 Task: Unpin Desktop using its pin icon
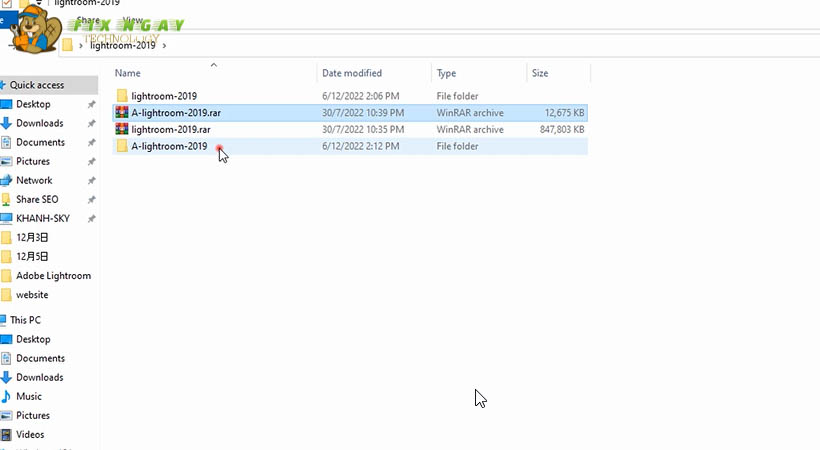point(91,105)
